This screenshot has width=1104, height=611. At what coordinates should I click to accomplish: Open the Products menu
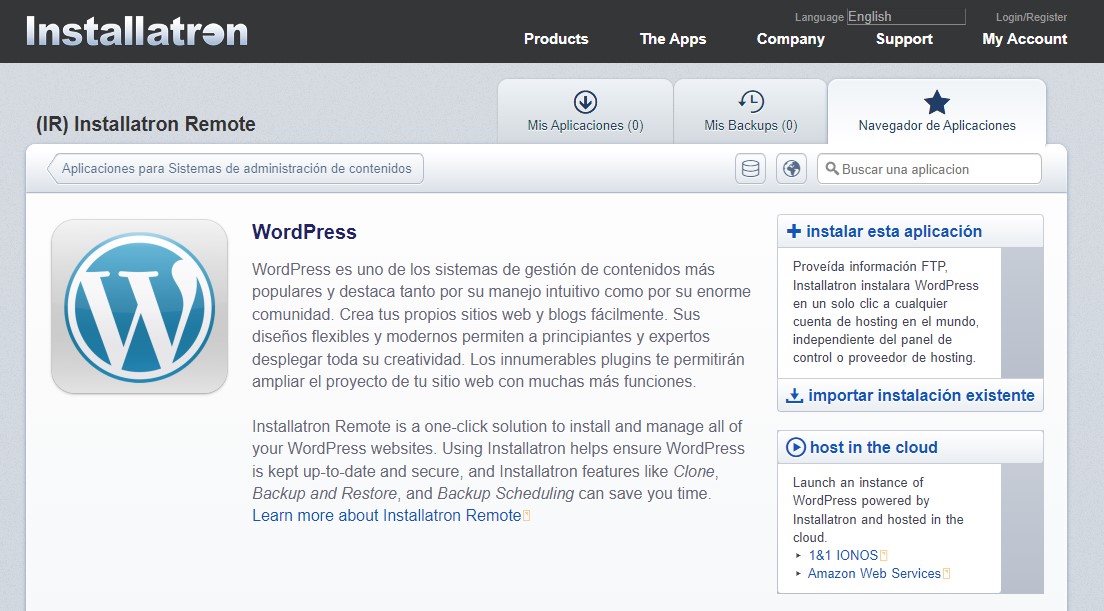point(556,39)
